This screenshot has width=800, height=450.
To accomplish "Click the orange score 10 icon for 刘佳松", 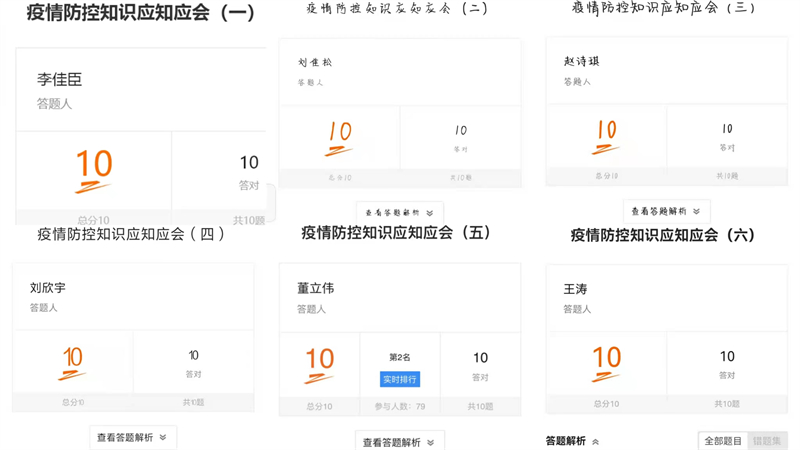I will 340,137.
